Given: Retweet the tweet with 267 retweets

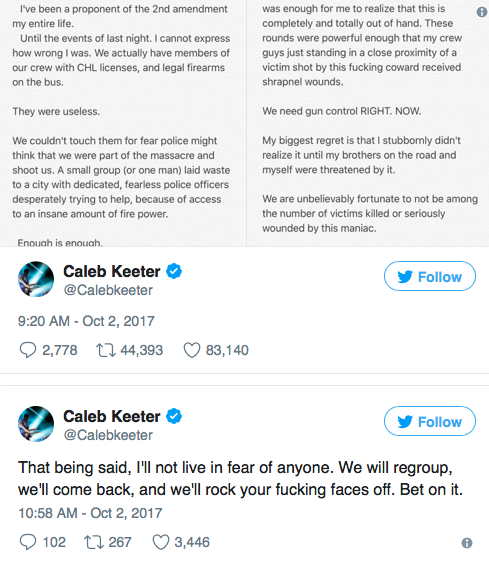Looking at the screenshot, I should [94, 542].
